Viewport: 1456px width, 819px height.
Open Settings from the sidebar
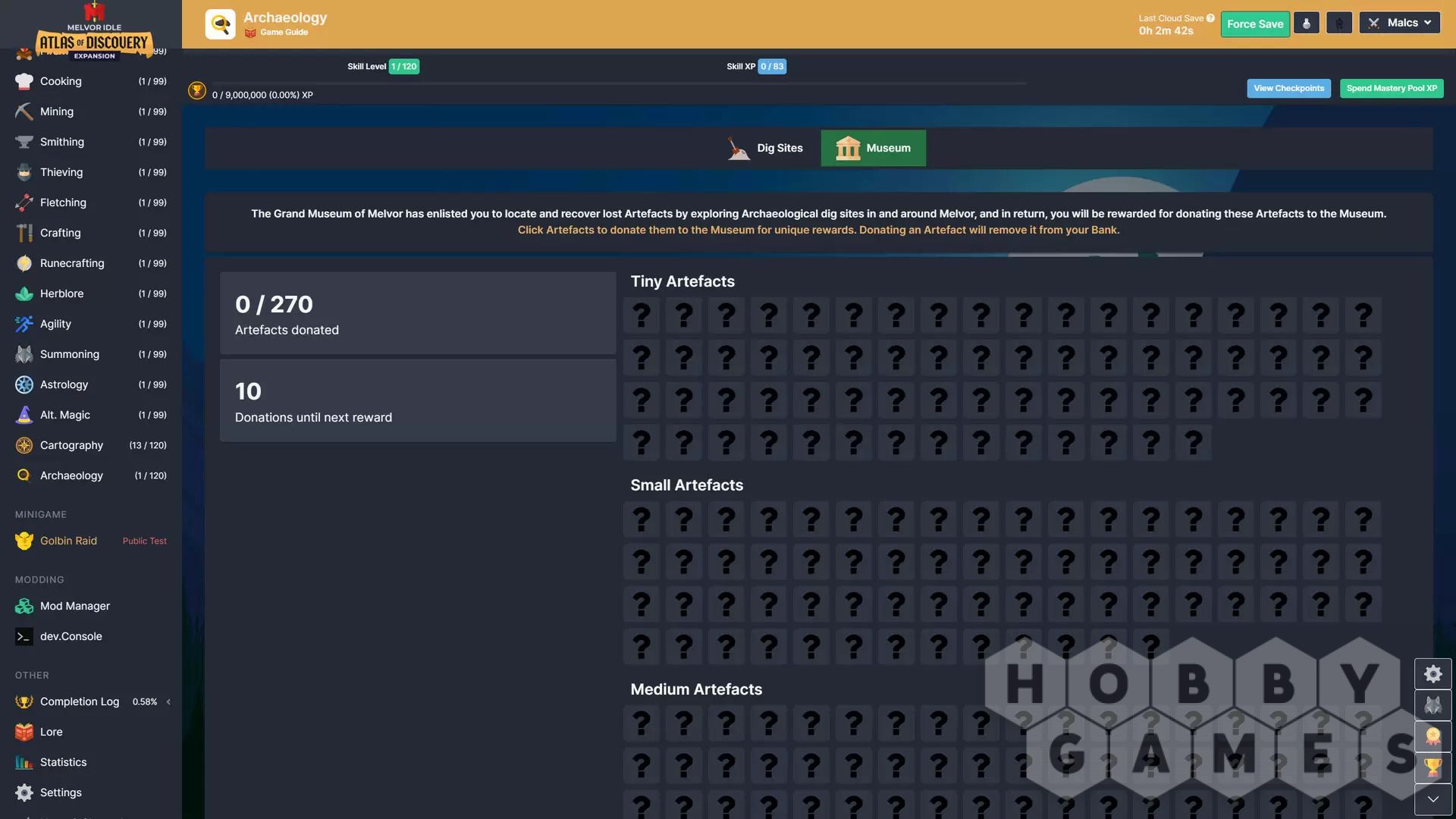pyautogui.click(x=91, y=792)
